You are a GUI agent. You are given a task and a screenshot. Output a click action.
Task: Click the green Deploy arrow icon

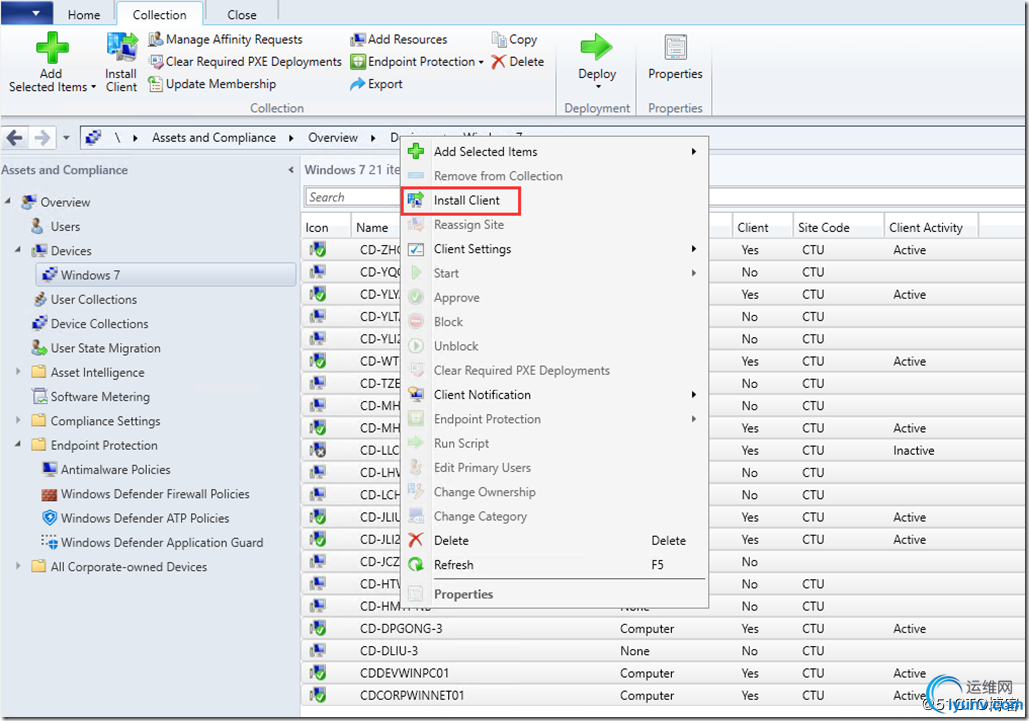(597, 48)
